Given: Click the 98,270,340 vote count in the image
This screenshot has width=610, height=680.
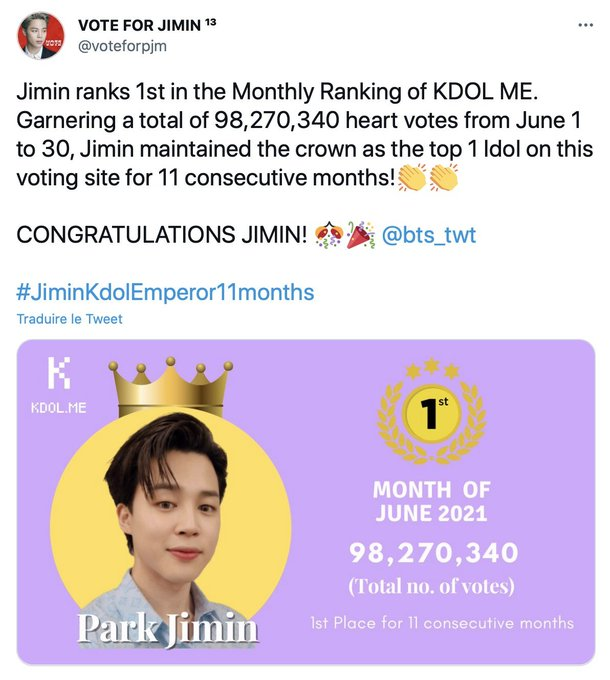Looking at the screenshot, I should [x=434, y=553].
